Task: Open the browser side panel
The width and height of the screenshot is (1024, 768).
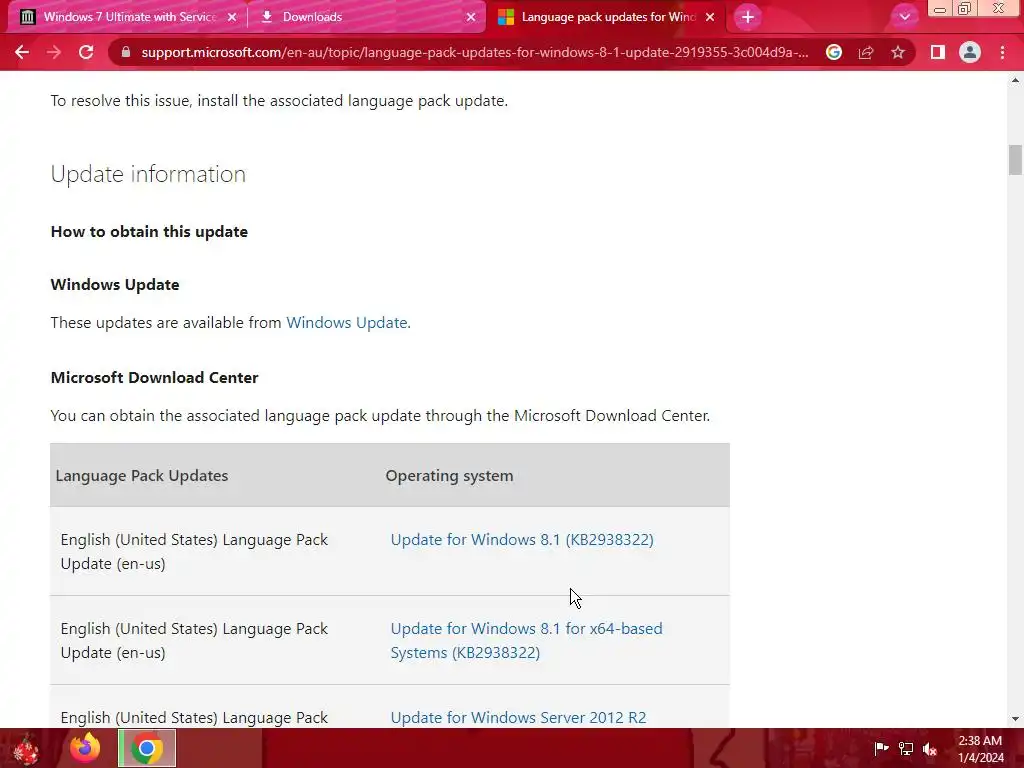Action: tap(938, 52)
